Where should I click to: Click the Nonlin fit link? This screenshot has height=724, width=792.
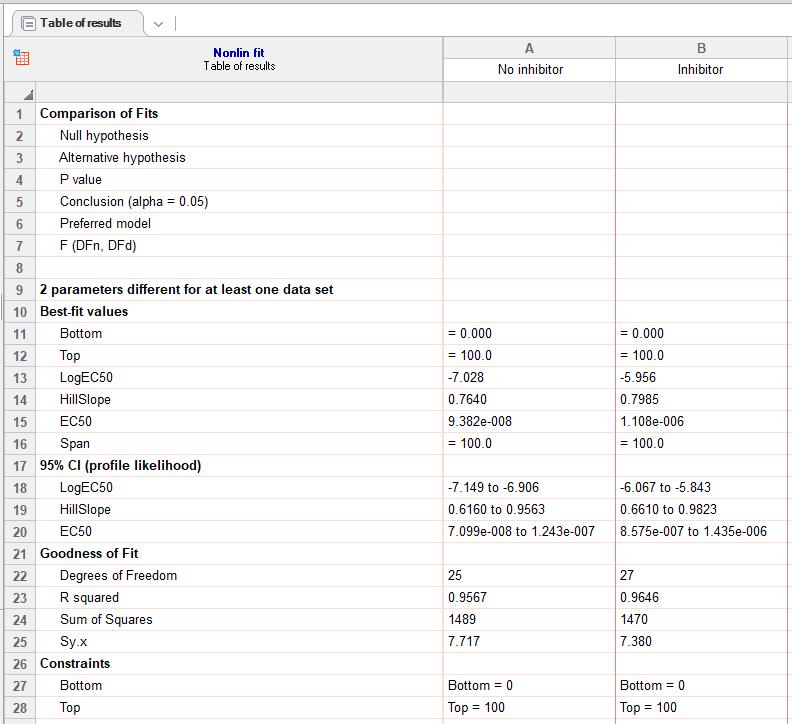click(x=238, y=53)
